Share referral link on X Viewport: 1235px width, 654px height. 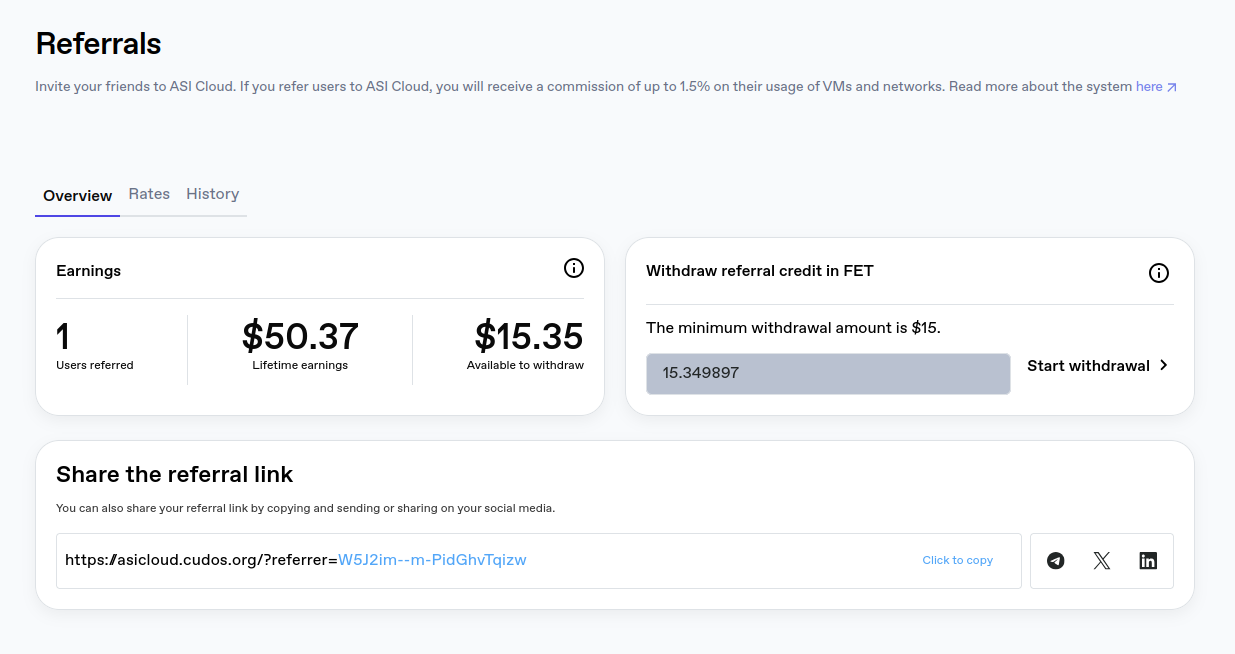pyautogui.click(x=1101, y=561)
